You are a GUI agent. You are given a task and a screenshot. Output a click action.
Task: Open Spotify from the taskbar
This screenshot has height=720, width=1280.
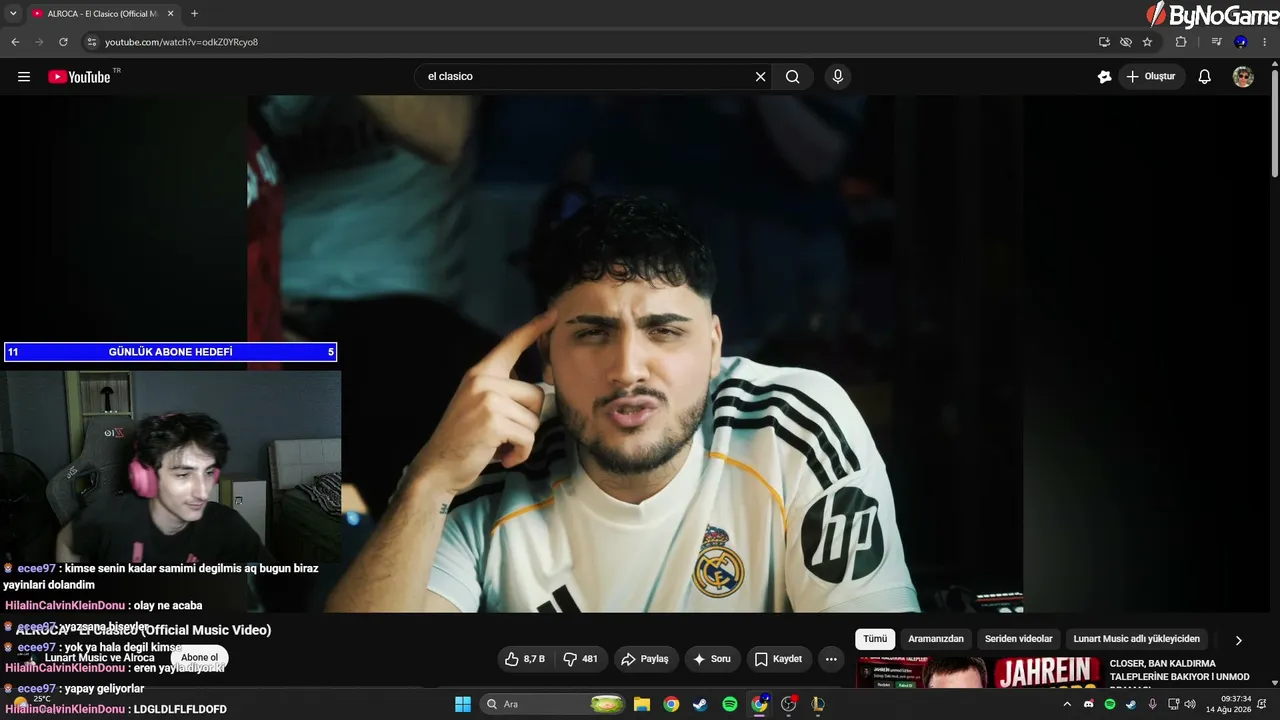click(x=730, y=704)
